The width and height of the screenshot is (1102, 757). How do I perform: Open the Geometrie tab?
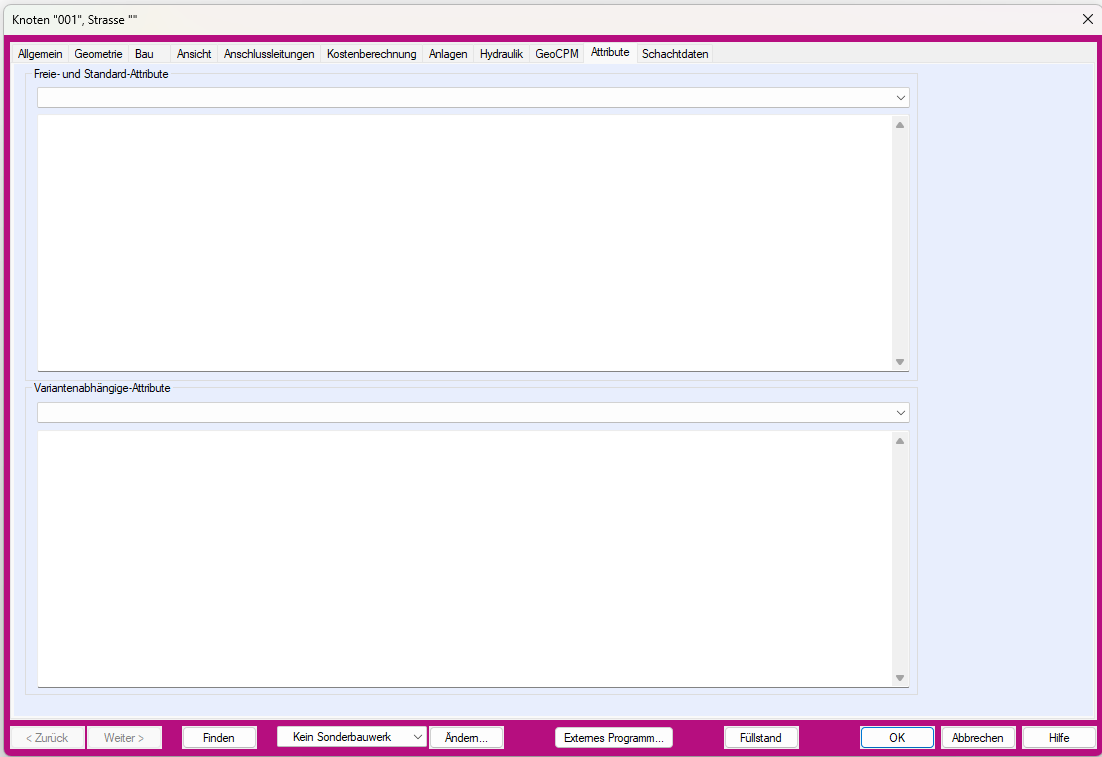click(x=98, y=54)
